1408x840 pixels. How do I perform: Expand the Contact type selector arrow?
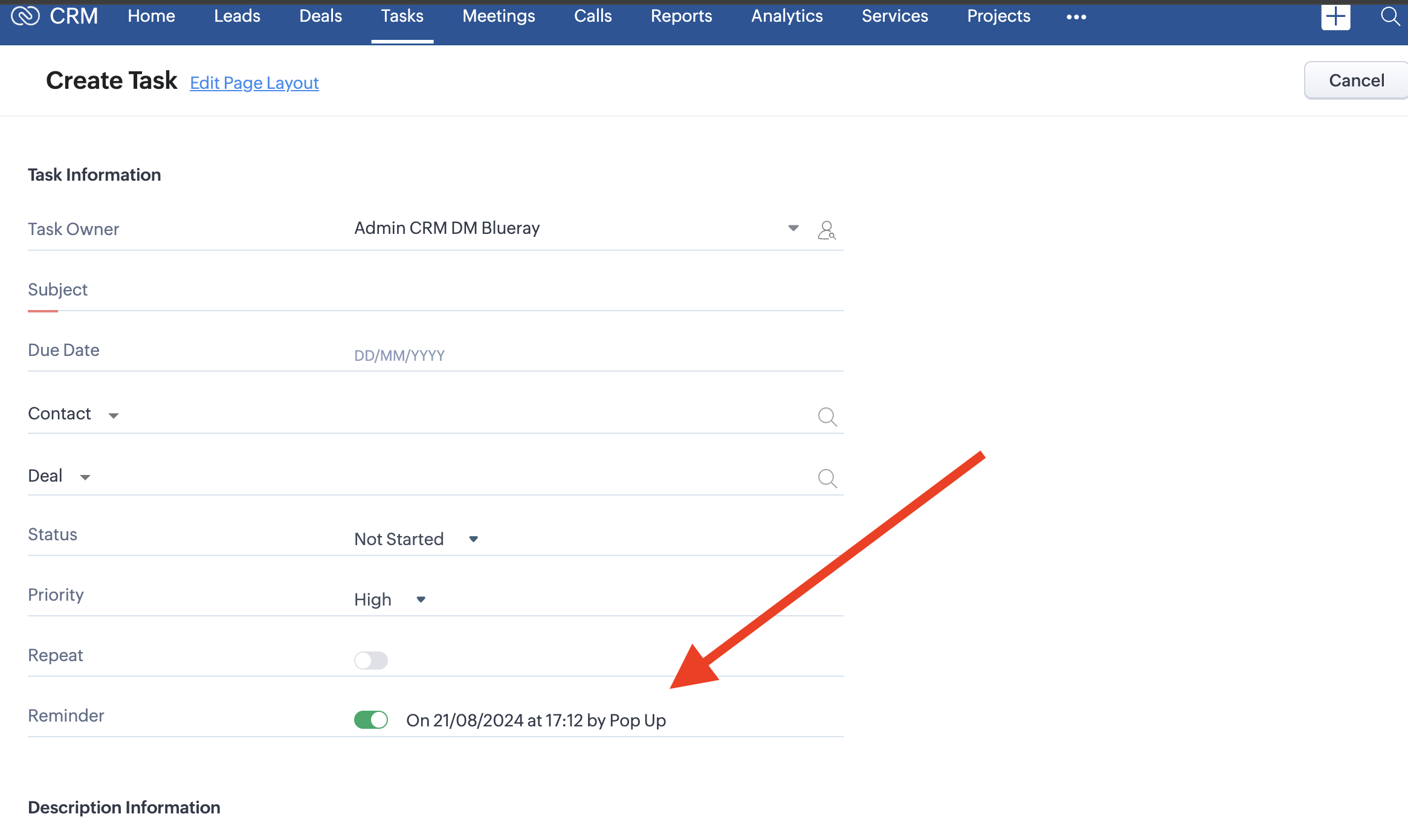click(113, 415)
